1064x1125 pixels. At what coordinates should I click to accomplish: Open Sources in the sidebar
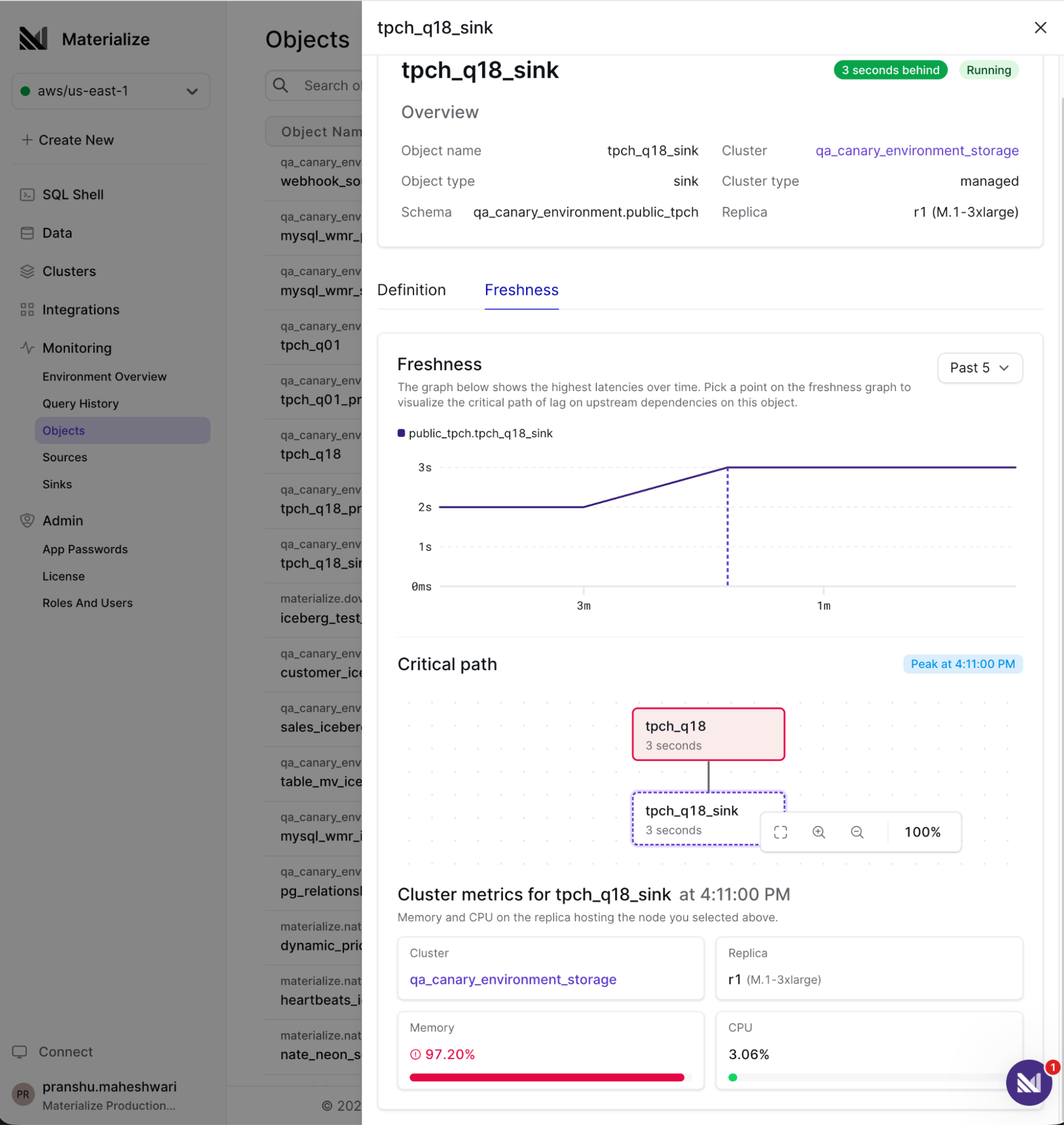coord(65,458)
